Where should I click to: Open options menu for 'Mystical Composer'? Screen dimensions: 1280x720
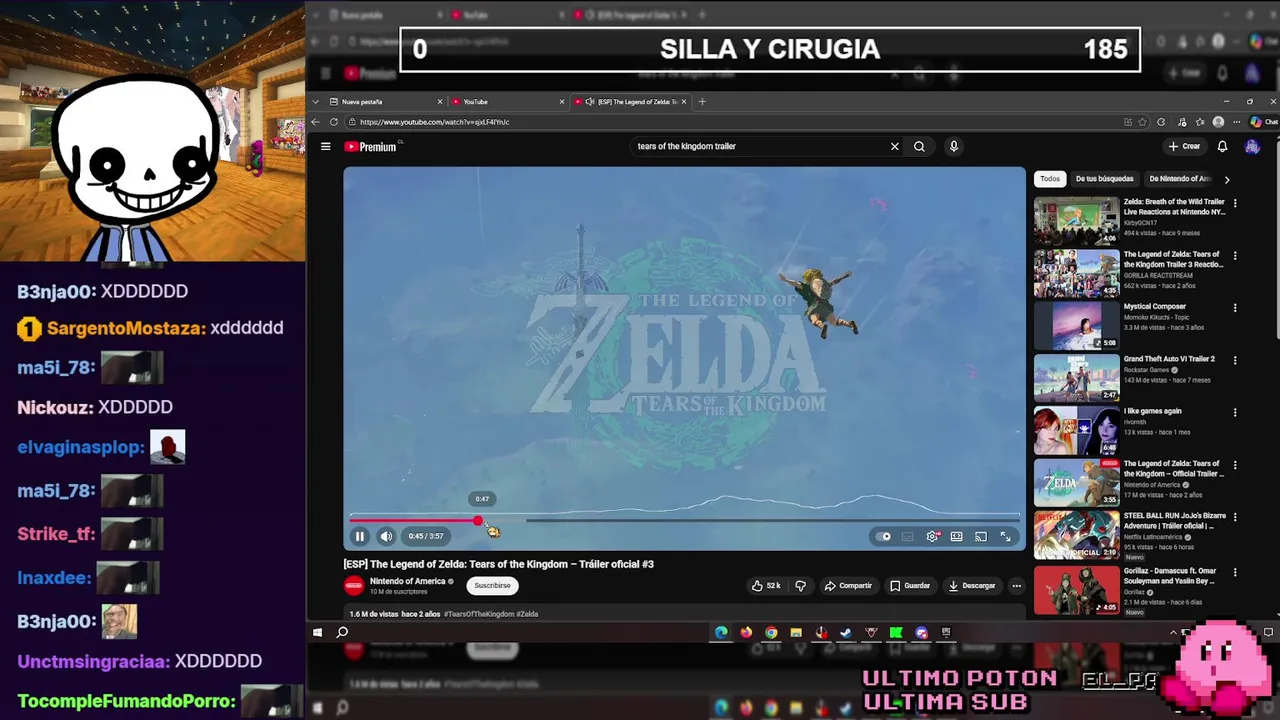[x=1235, y=308]
